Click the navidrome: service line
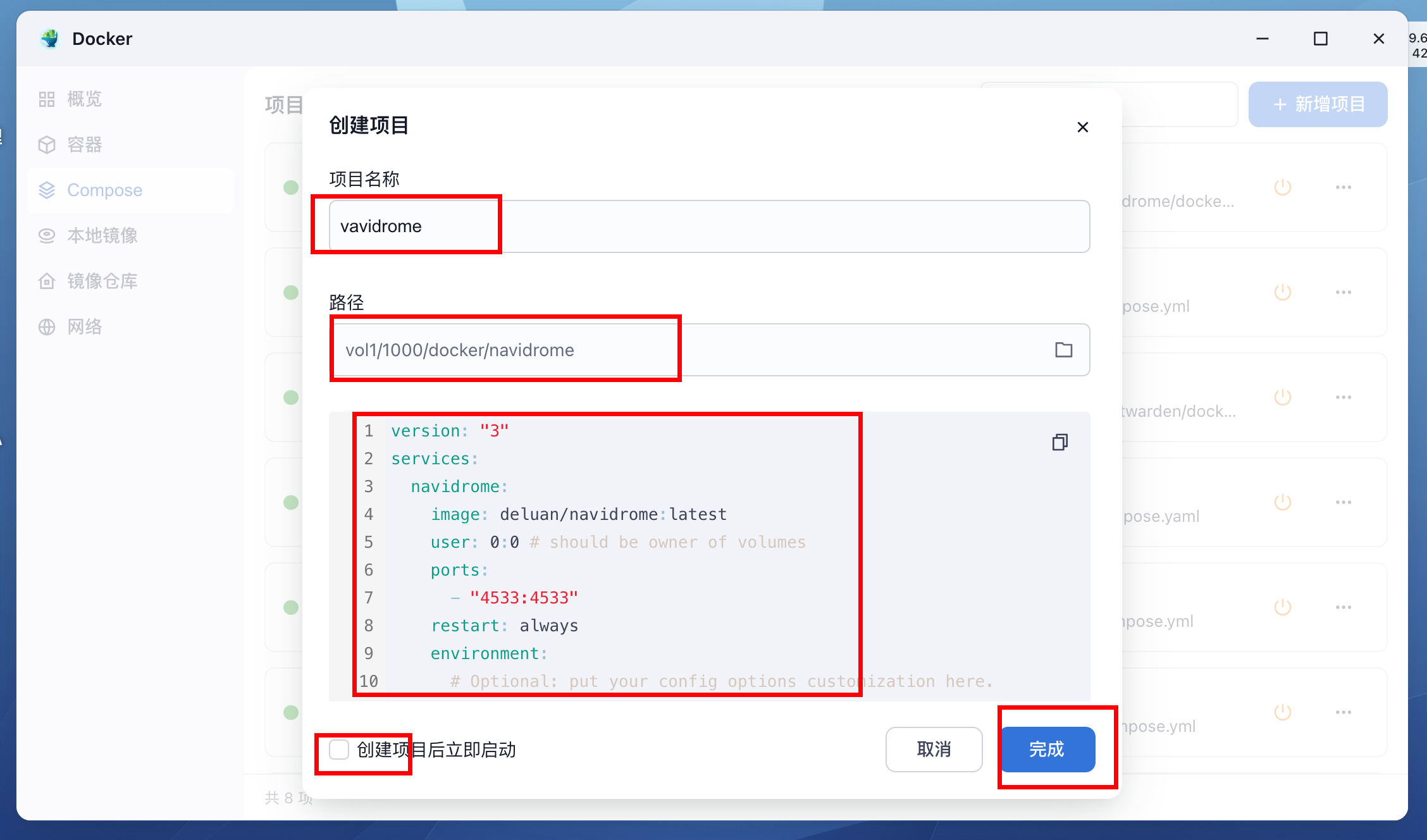 tap(459, 486)
